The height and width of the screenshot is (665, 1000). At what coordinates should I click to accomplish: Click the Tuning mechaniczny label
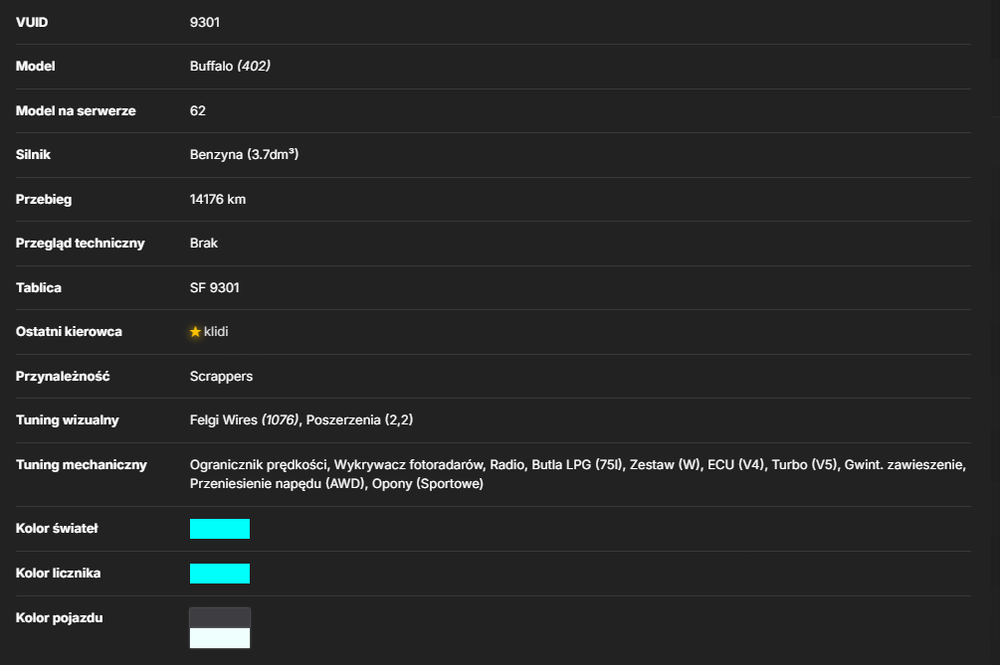(x=82, y=465)
